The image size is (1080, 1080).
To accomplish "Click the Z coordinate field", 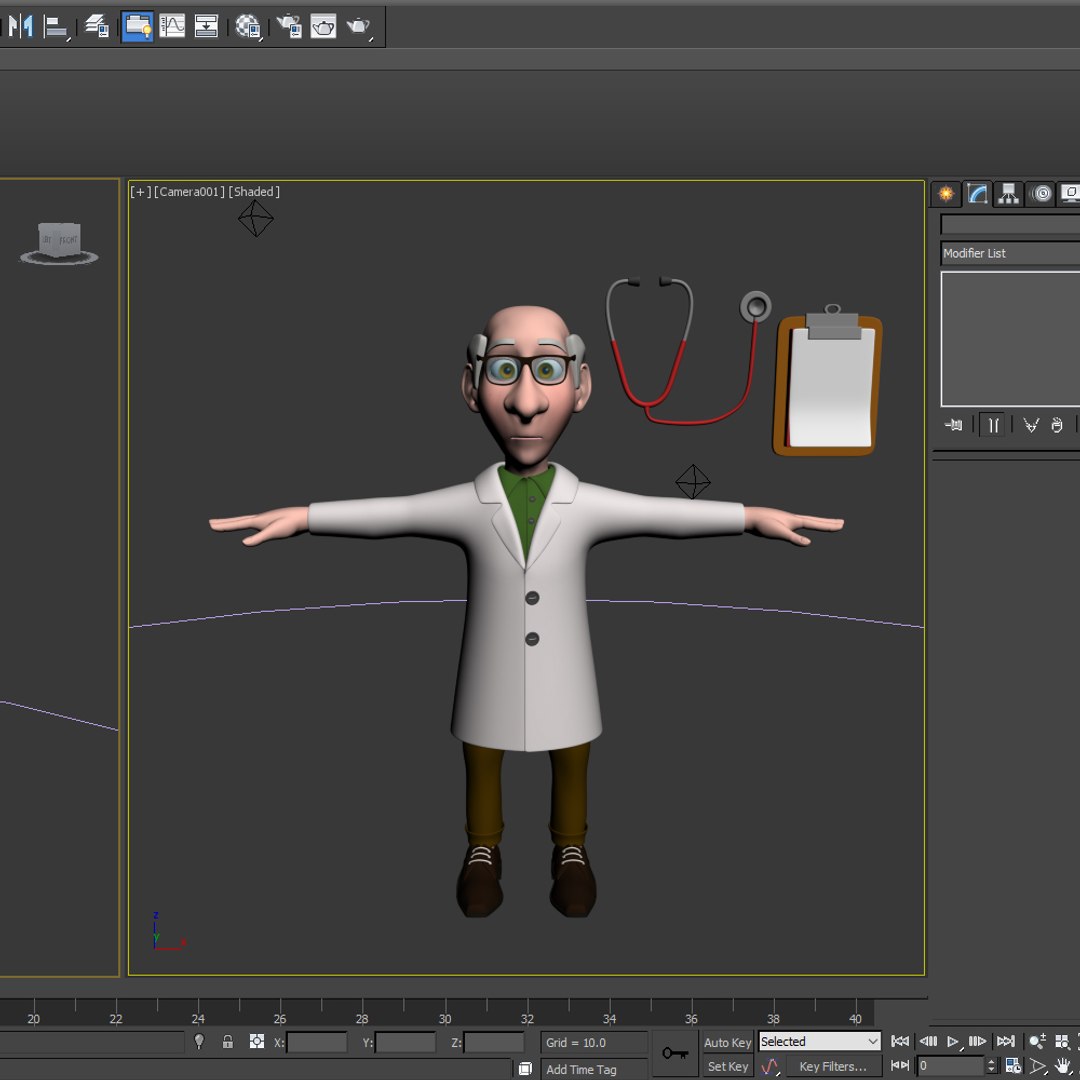I will pos(494,1042).
